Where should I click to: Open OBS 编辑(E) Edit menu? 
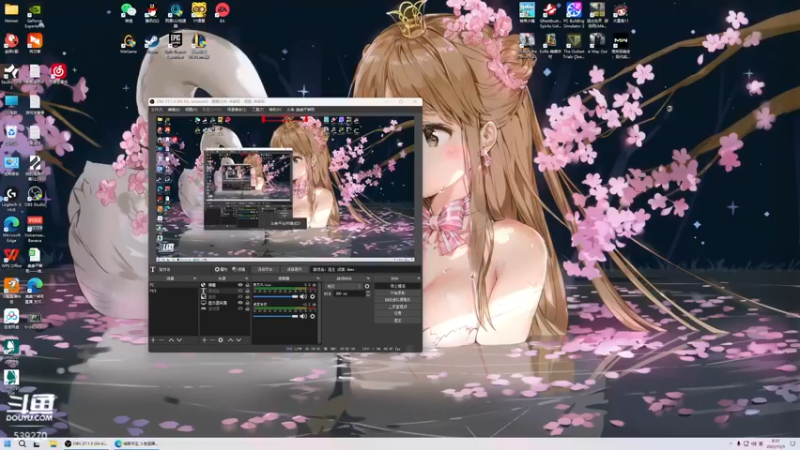point(174,109)
